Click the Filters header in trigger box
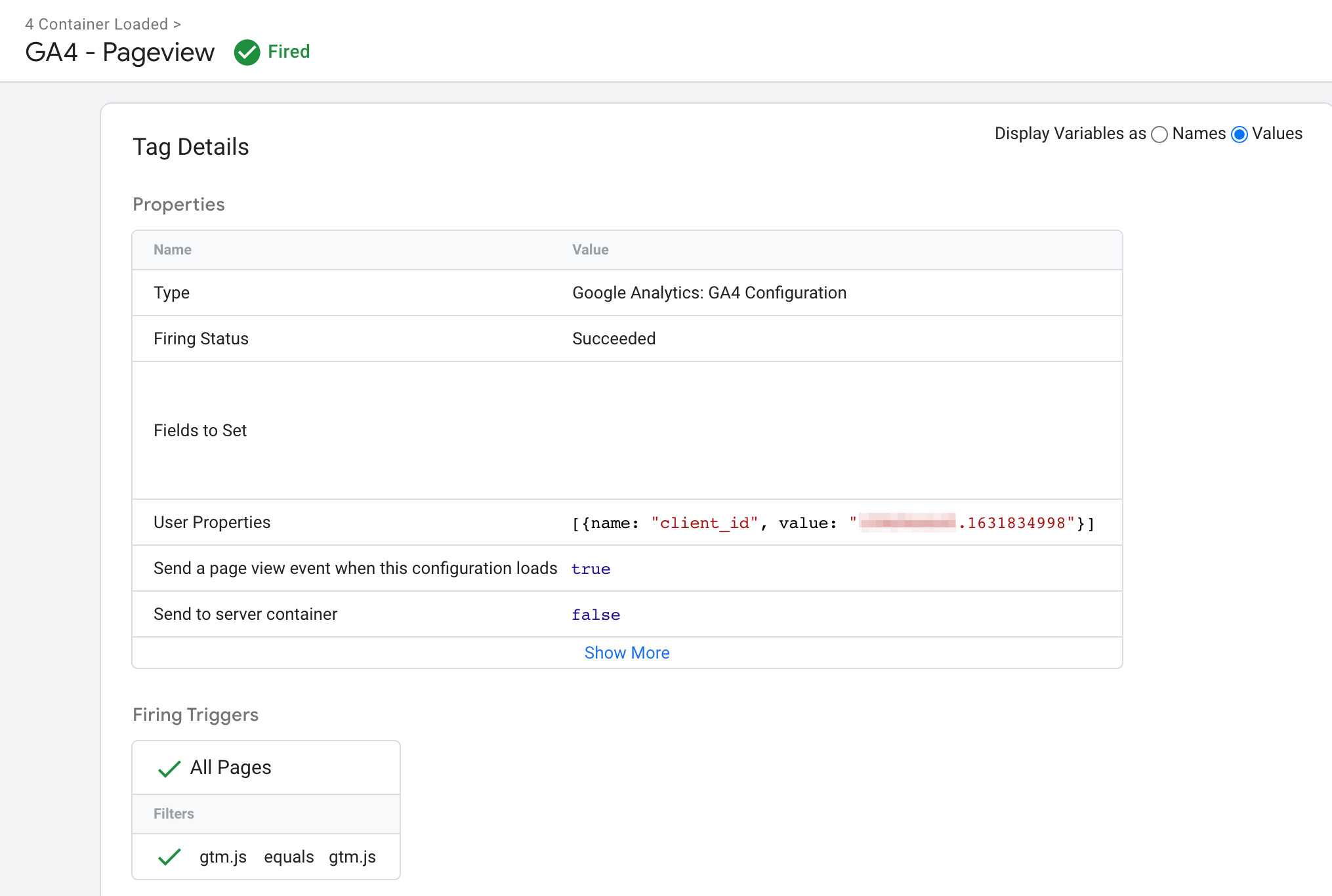The width and height of the screenshot is (1332, 896). 174,814
